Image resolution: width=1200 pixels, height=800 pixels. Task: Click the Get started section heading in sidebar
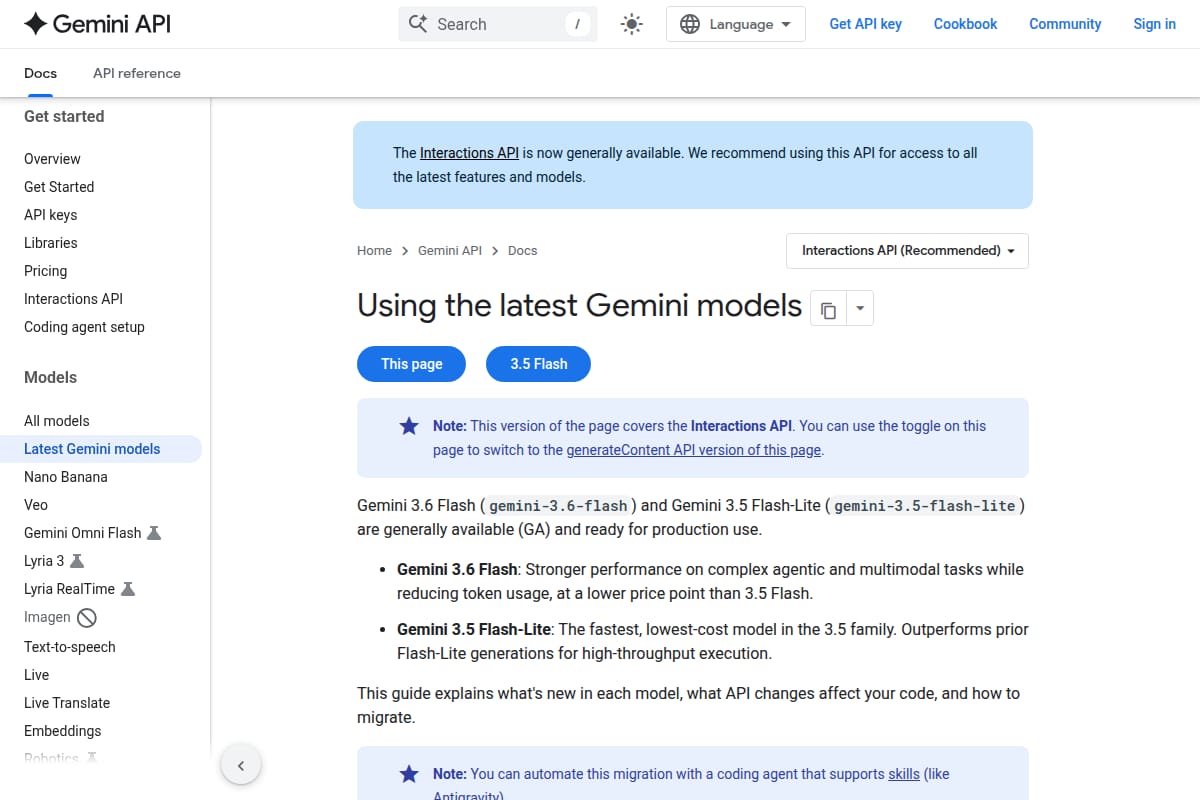coord(64,116)
